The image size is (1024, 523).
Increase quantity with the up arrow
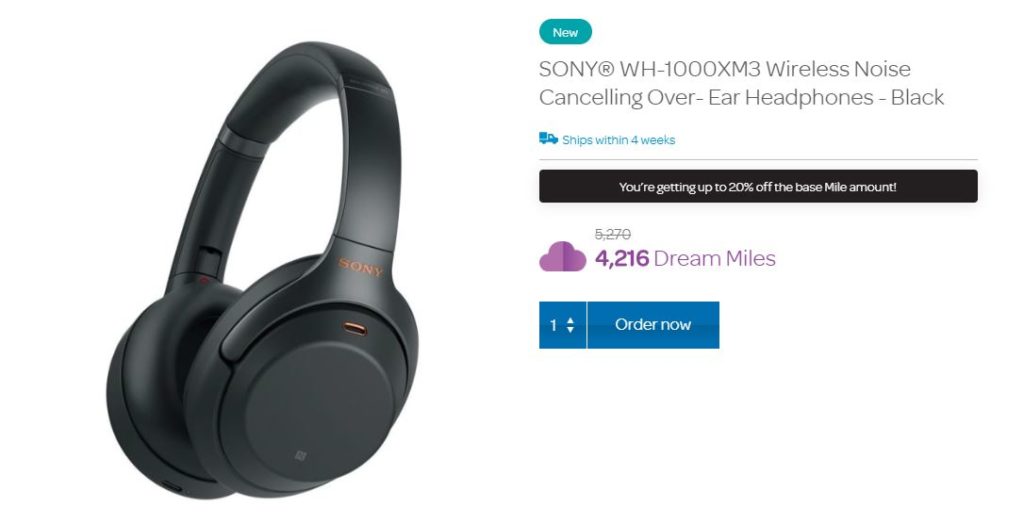tap(571, 320)
